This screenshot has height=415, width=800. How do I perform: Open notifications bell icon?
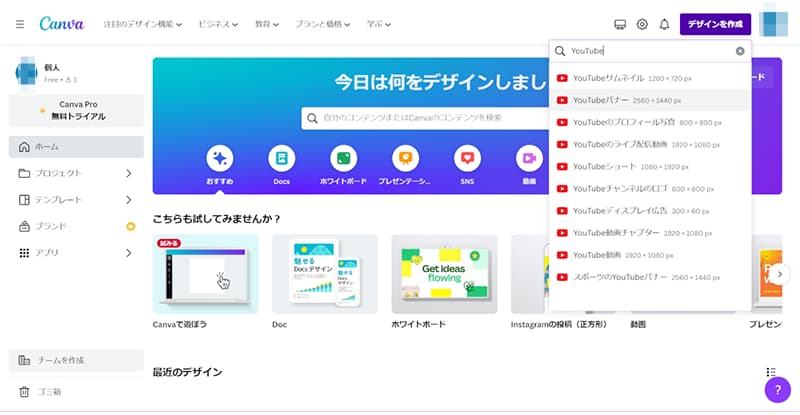pyautogui.click(x=664, y=24)
